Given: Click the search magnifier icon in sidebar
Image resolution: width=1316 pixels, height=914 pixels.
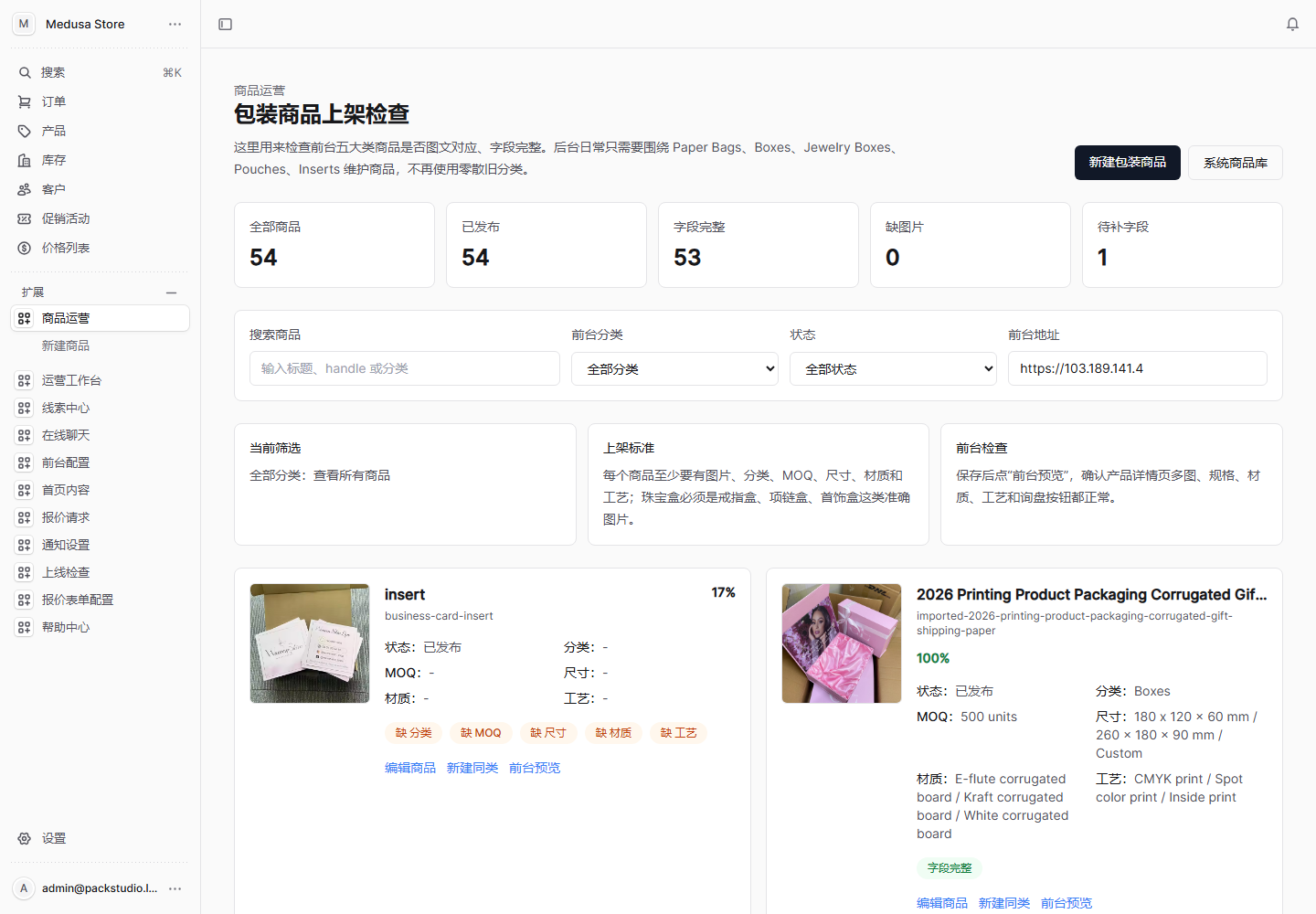Looking at the screenshot, I should [25, 72].
